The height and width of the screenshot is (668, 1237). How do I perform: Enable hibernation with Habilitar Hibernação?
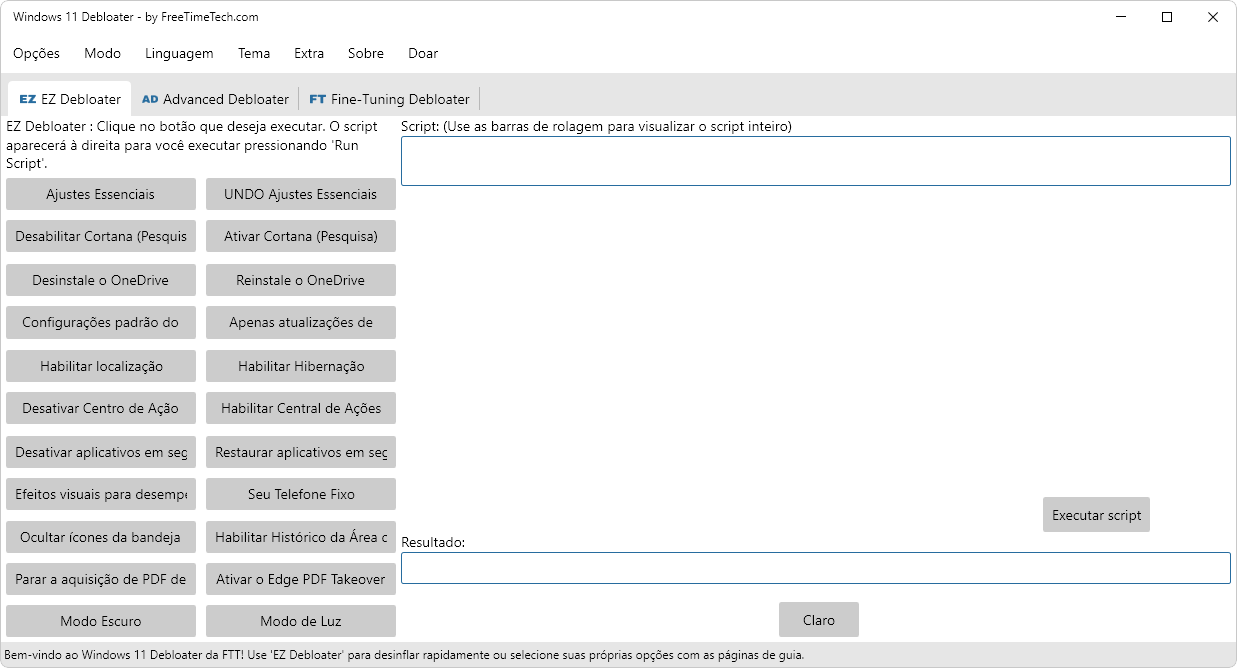300,366
